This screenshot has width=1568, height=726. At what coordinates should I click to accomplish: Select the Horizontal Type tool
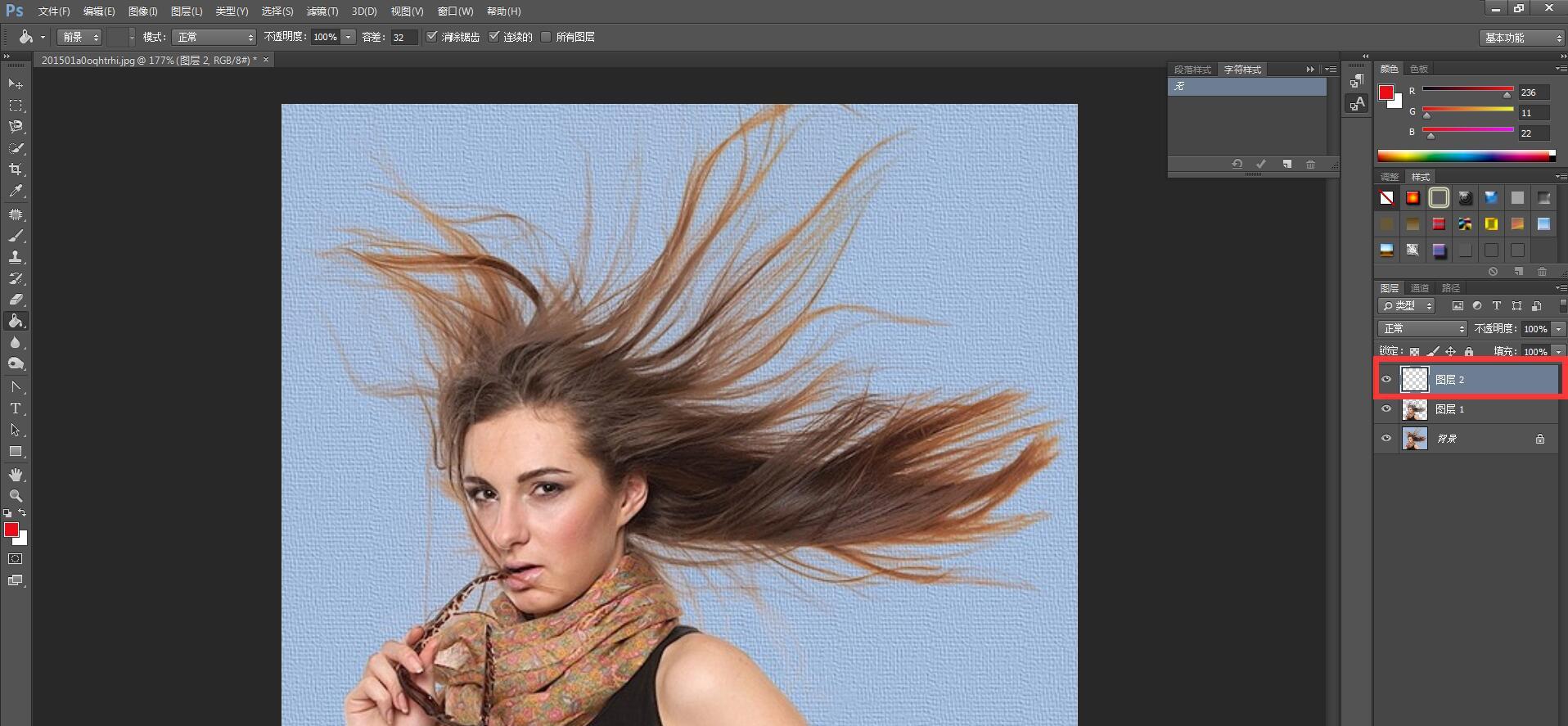point(16,408)
